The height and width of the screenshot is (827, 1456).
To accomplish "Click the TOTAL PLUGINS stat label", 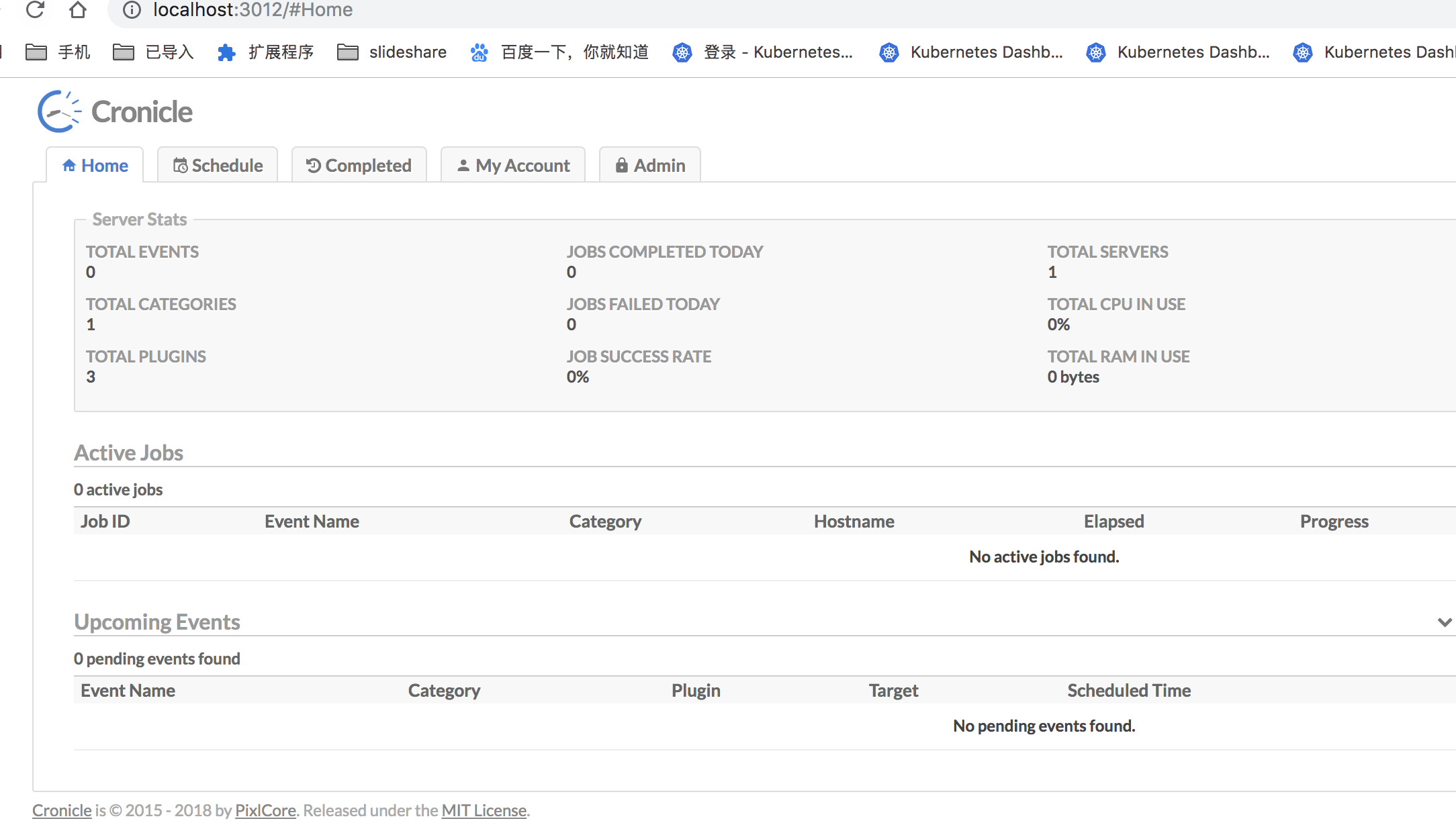I will pos(146,356).
